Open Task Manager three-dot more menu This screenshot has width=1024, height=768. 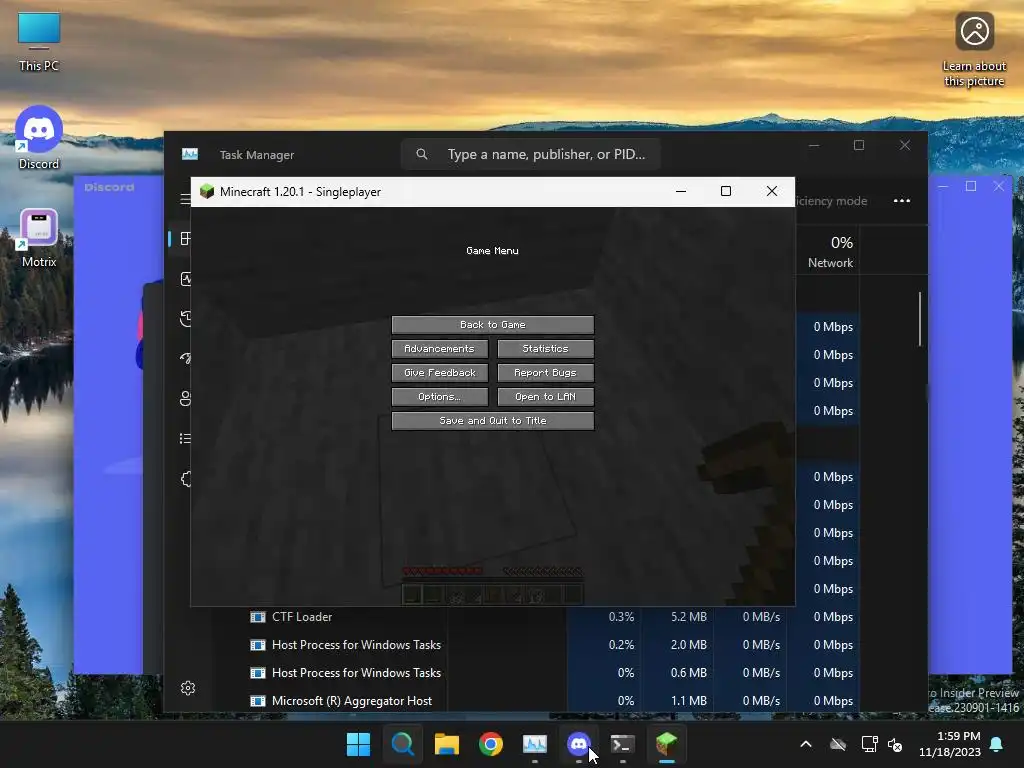click(902, 200)
